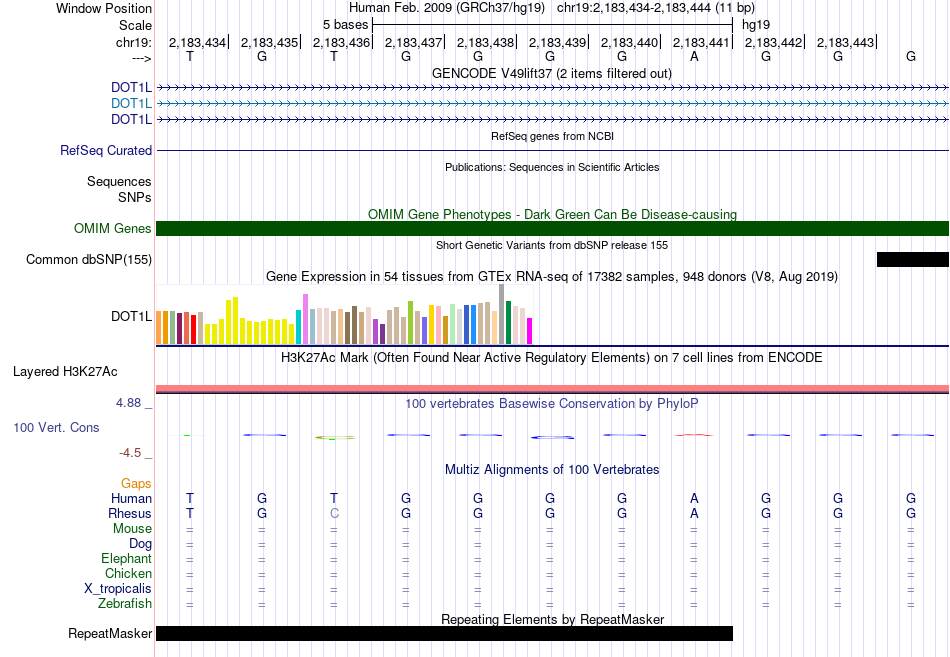Select the black dbSNP variant block
This screenshot has width=950, height=657.
pos(912,259)
